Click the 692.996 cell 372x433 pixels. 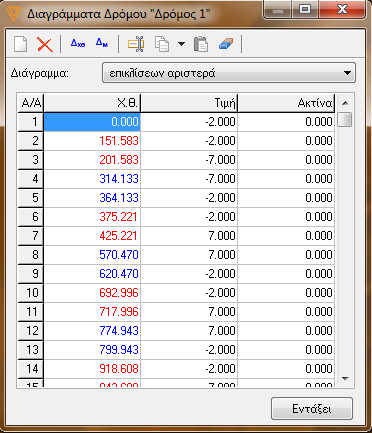coord(92,293)
